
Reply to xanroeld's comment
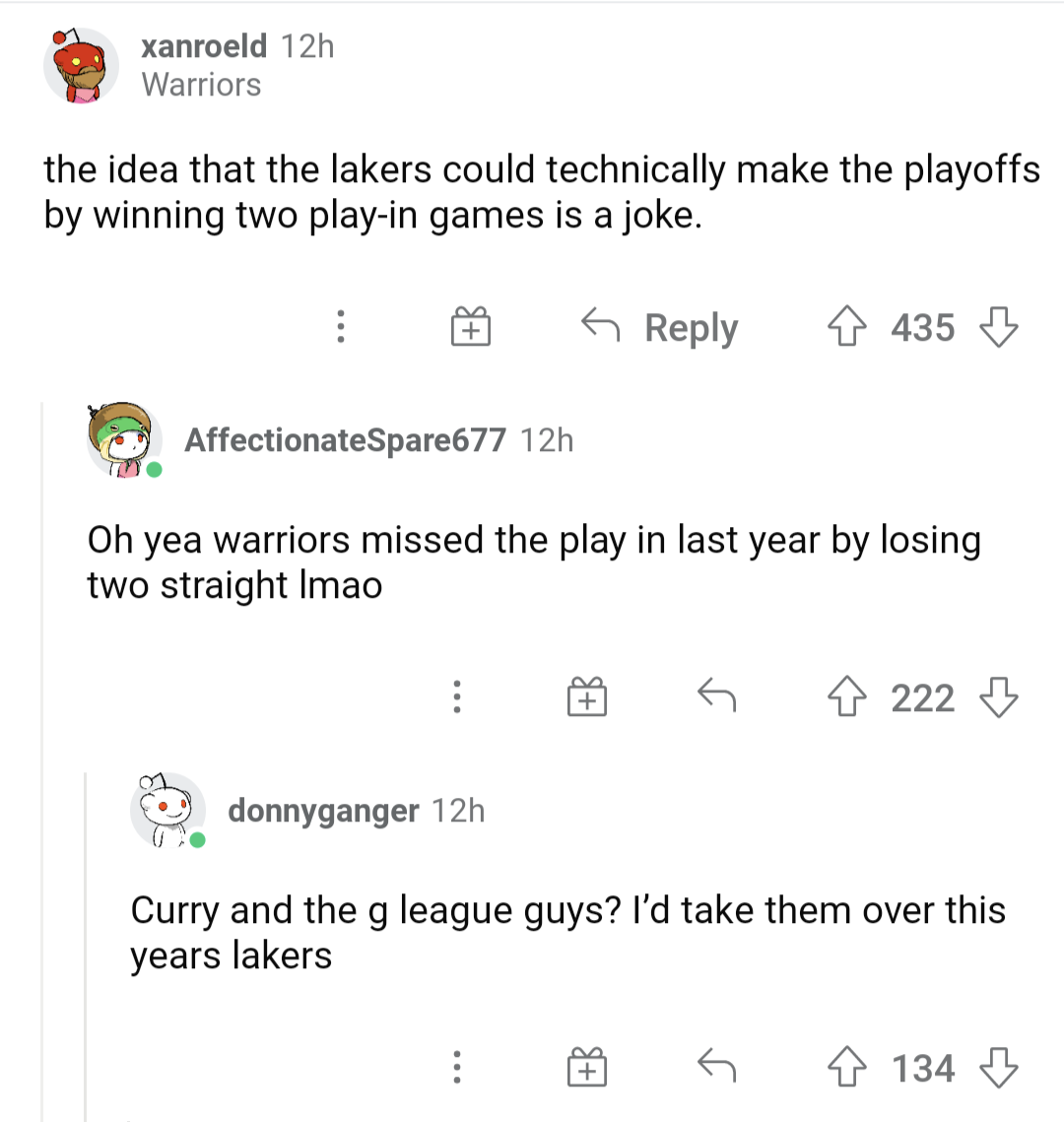pyautogui.click(x=660, y=327)
